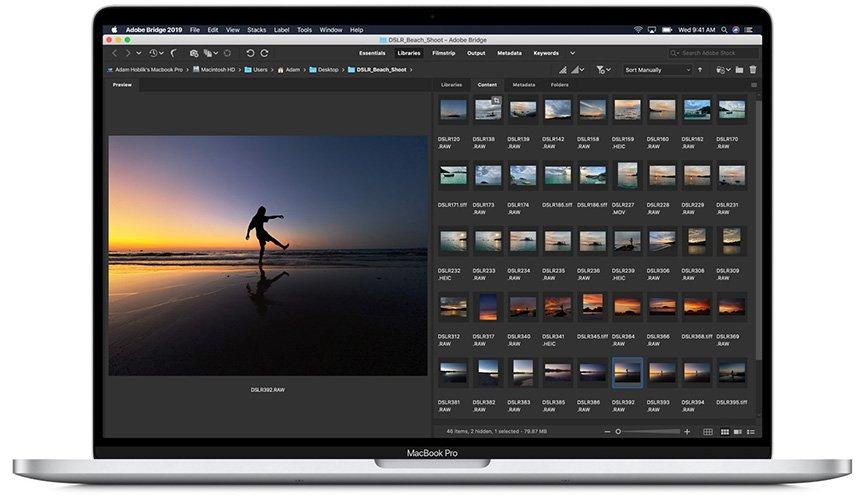Switch to Keywords workspace
This screenshot has width=864, height=496.
(546, 53)
